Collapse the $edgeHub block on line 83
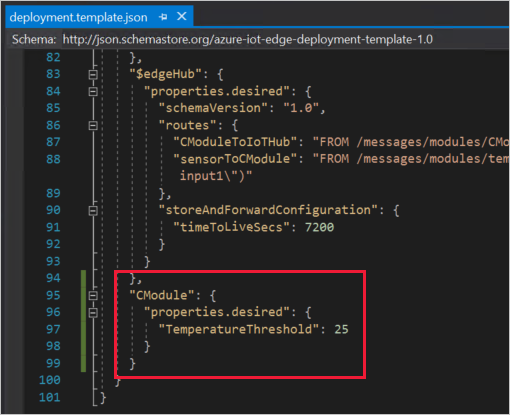Image resolution: width=510 pixels, height=415 pixels. (x=93, y=74)
